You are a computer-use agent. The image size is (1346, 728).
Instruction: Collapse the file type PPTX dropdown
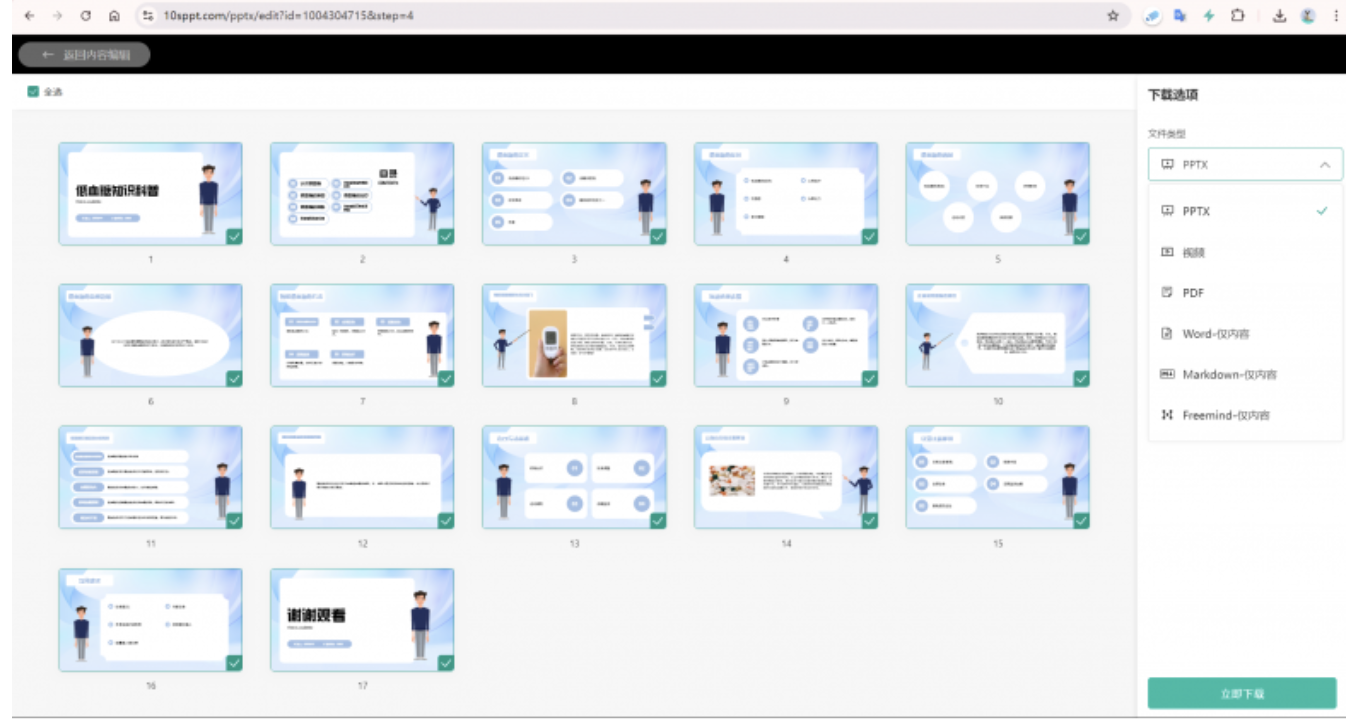[1244, 165]
